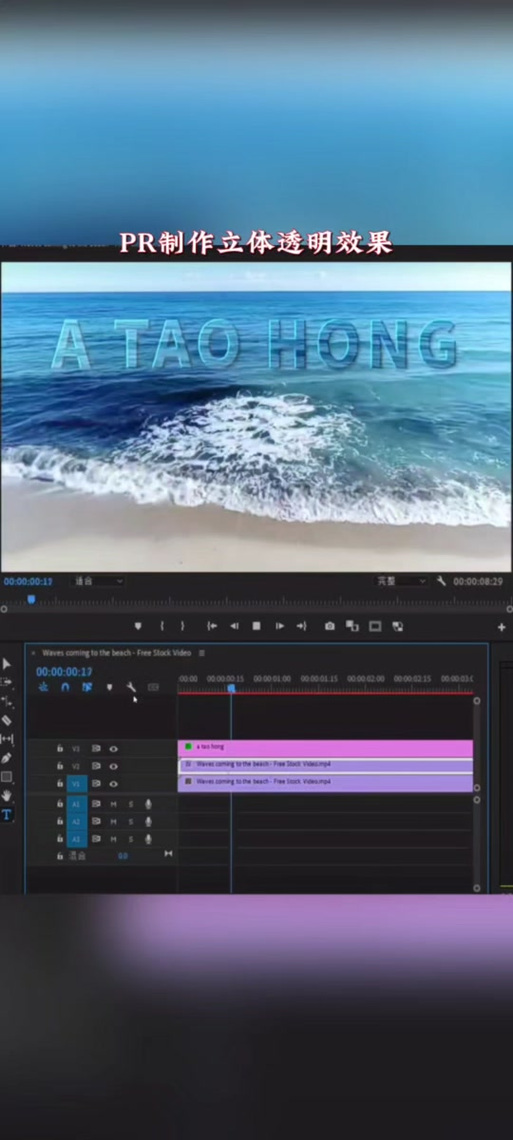Open timeline display settings wrench
Viewport: 513px width, 1140px height.
pyautogui.click(x=132, y=687)
